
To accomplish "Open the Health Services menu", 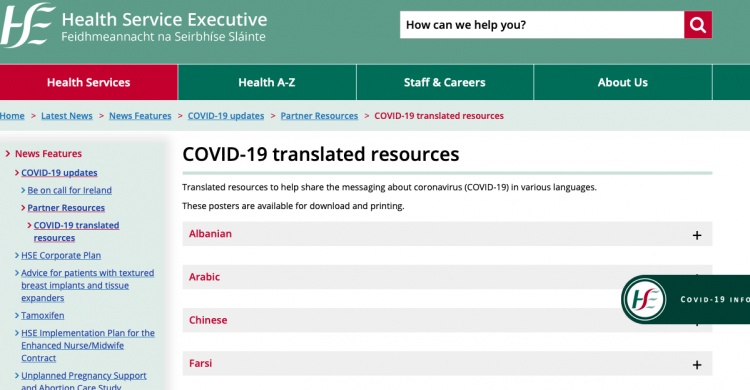I will 88,82.
